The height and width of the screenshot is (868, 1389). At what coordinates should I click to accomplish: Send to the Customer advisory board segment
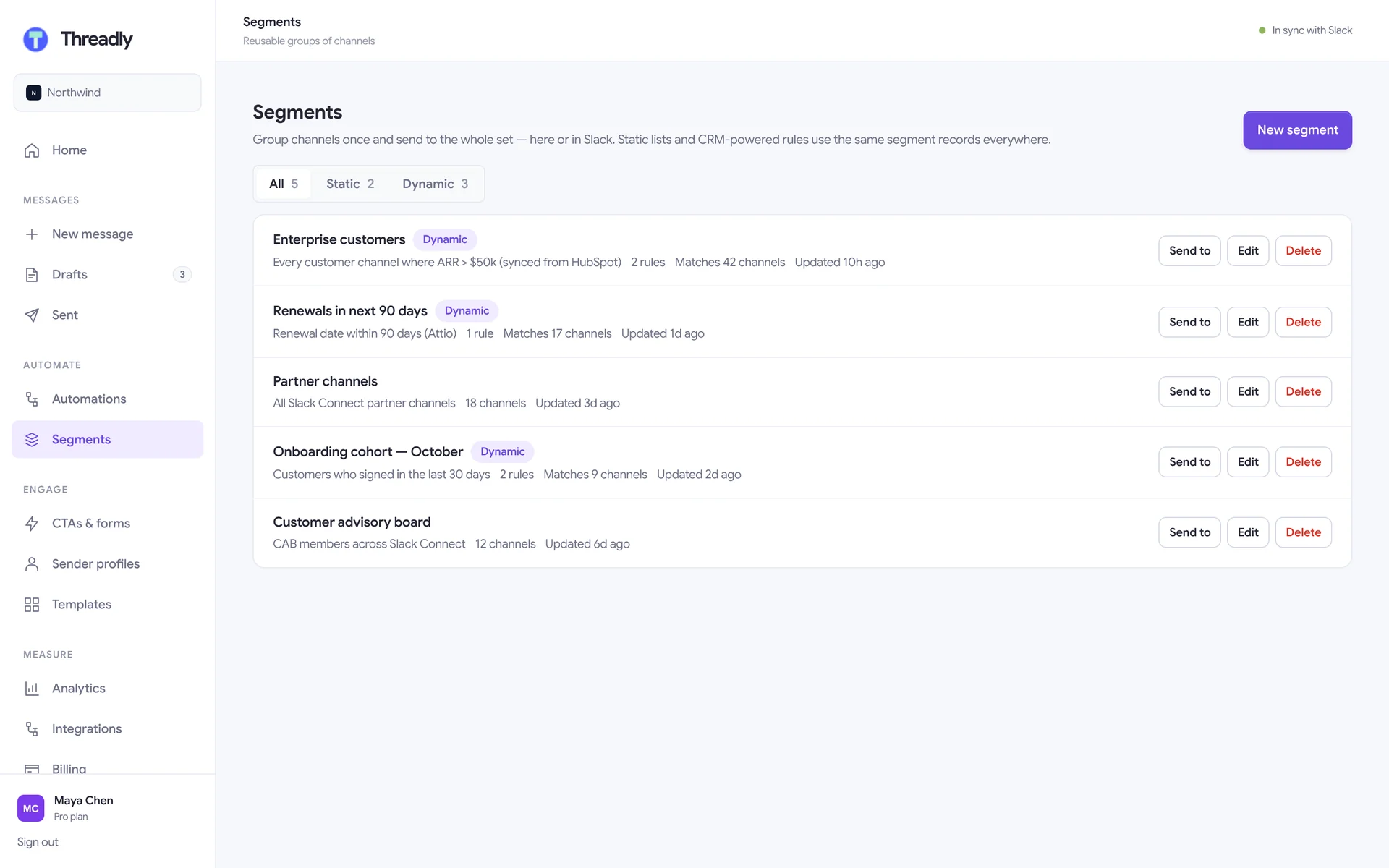pyautogui.click(x=1189, y=532)
